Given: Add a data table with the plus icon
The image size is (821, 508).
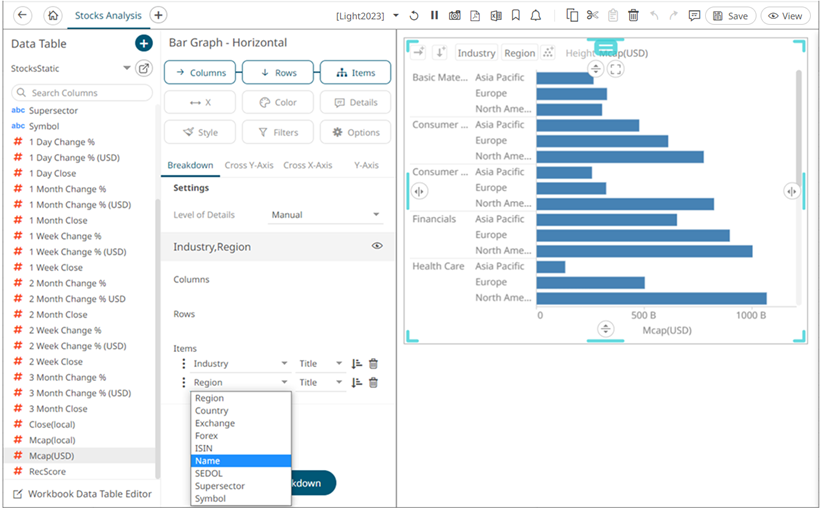Looking at the screenshot, I should [x=143, y=43].
